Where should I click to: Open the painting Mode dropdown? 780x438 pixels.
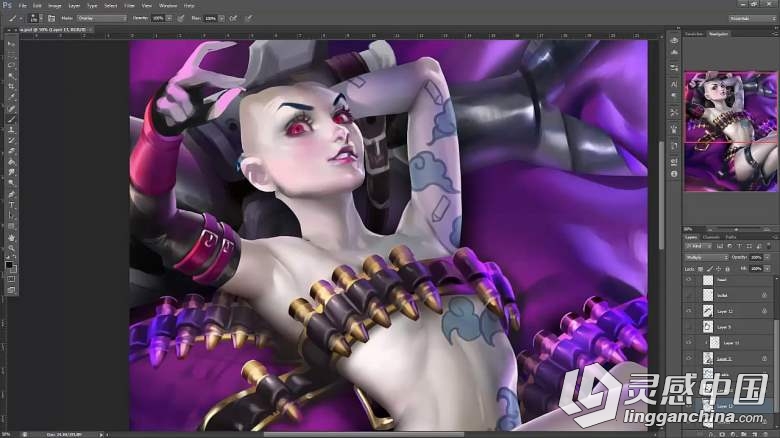[x=102, y=18]
